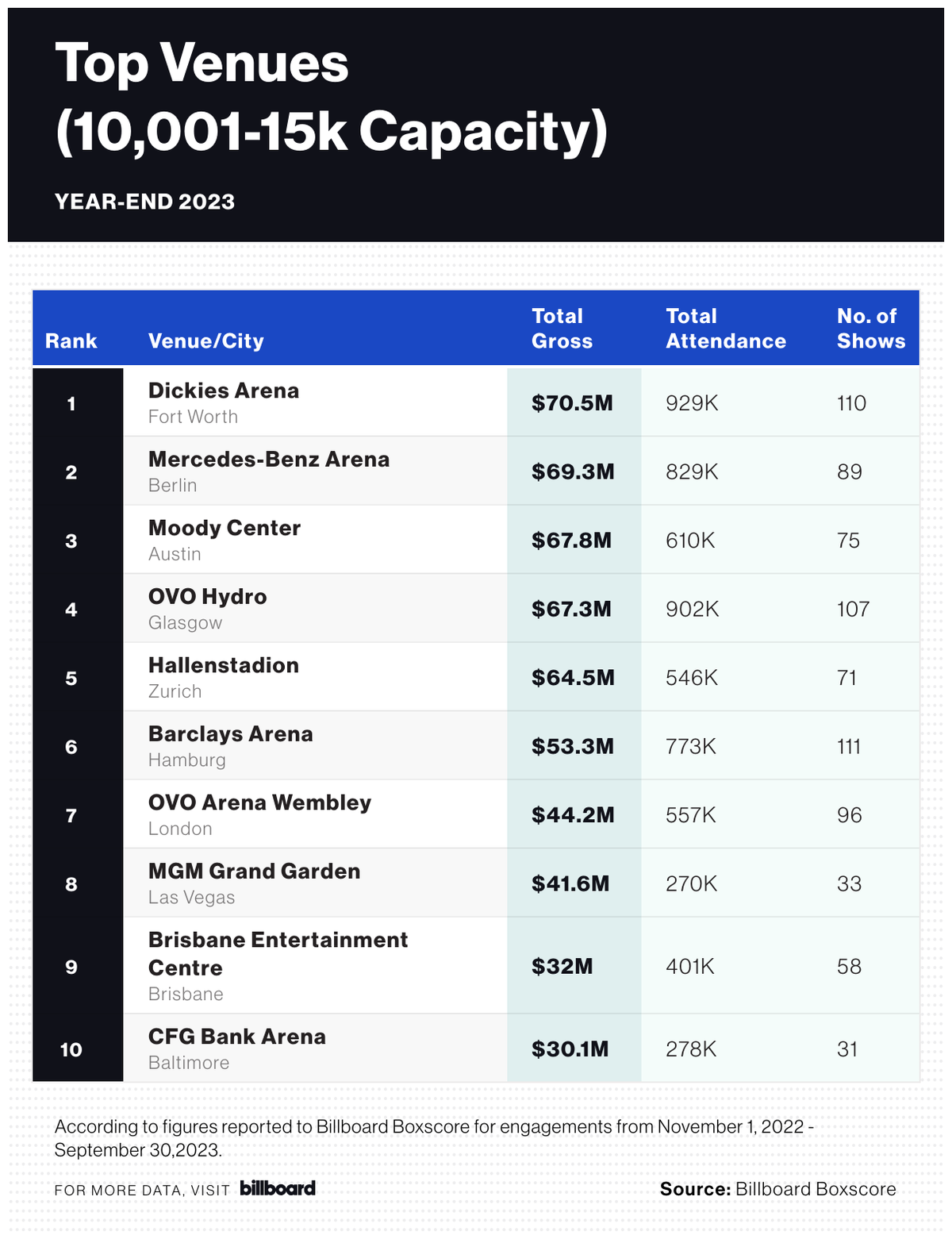
Task: Click the Source: Billboard Boxscore credit
Action: pyautogui.click(x=777, y=1189)
